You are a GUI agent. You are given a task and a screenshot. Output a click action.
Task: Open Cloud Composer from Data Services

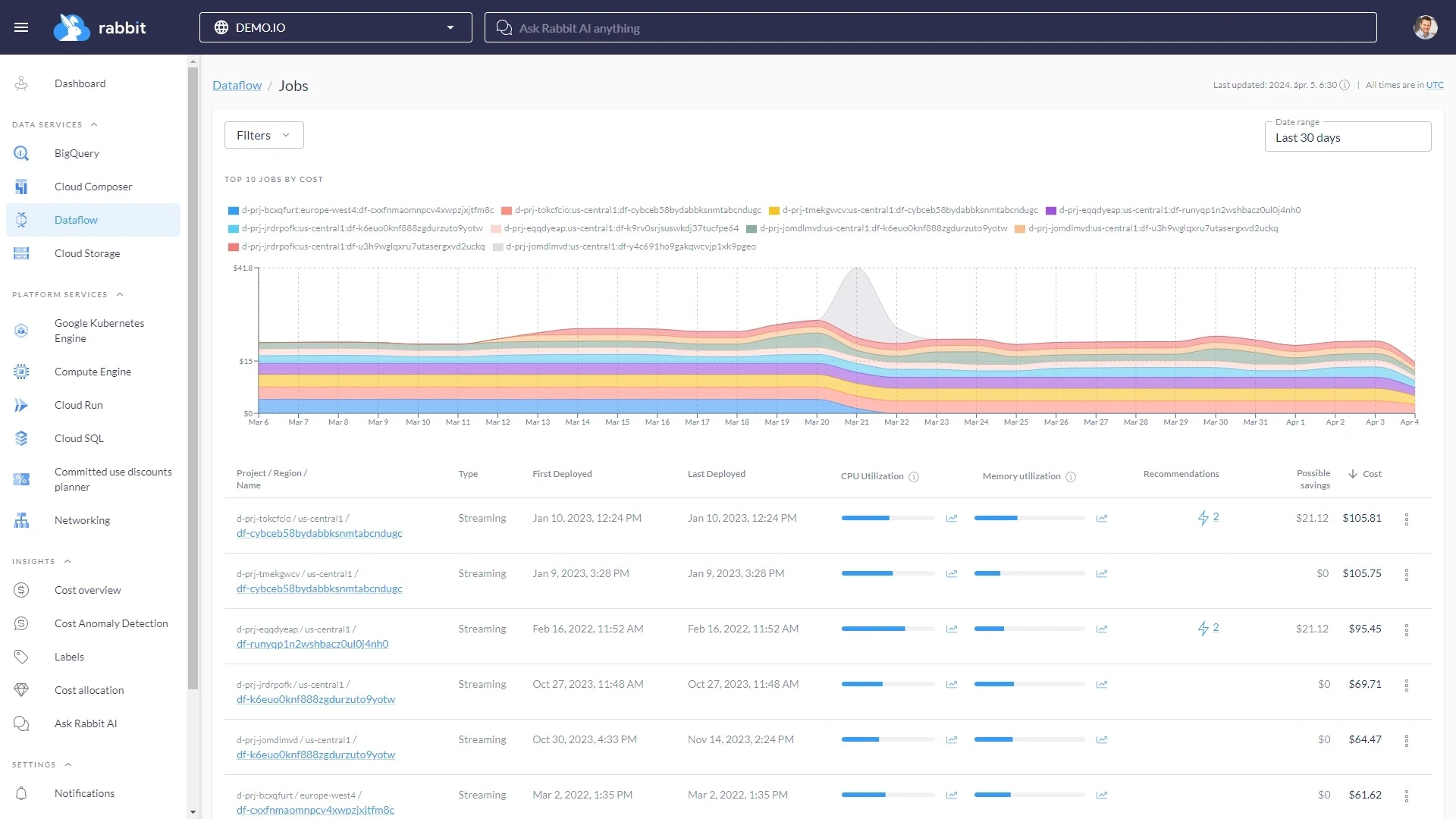pyautogui.click(x=92, y=187)
